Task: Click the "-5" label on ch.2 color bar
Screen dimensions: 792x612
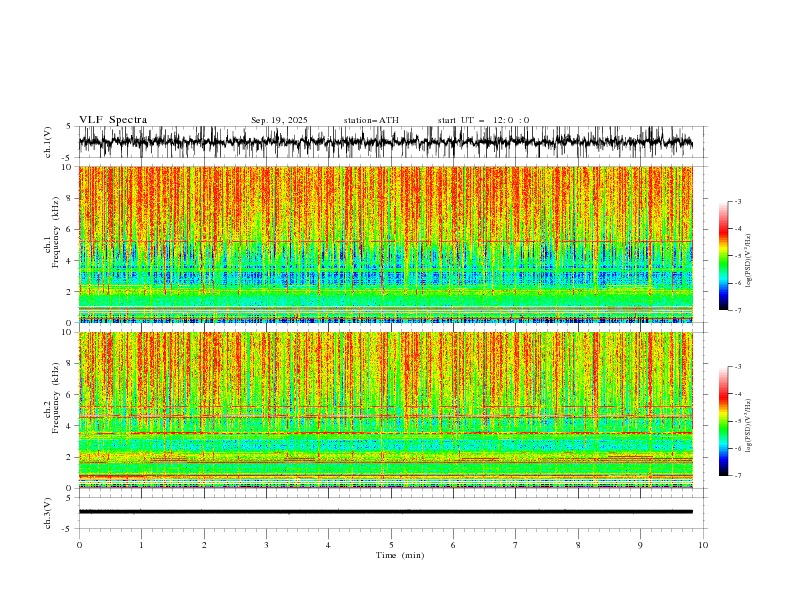Action: [x=737, y=421]
